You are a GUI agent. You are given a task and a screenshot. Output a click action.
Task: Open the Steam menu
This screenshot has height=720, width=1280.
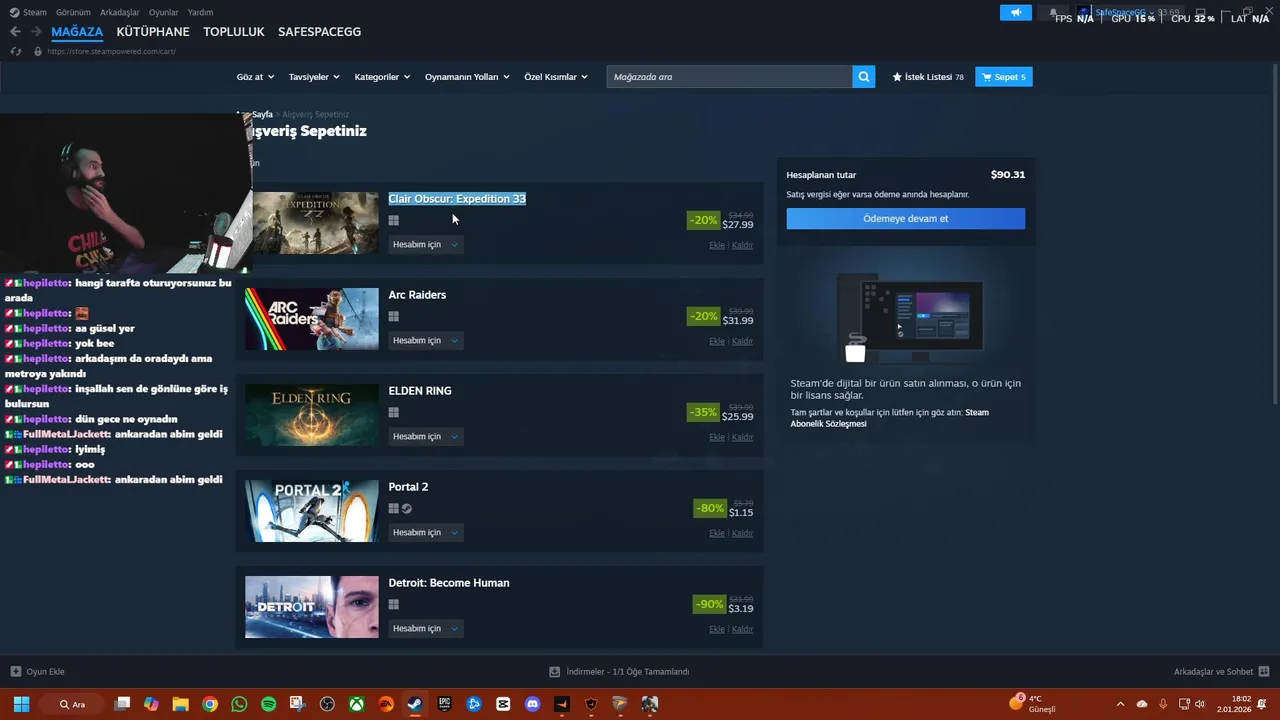(x=28, y=12)
